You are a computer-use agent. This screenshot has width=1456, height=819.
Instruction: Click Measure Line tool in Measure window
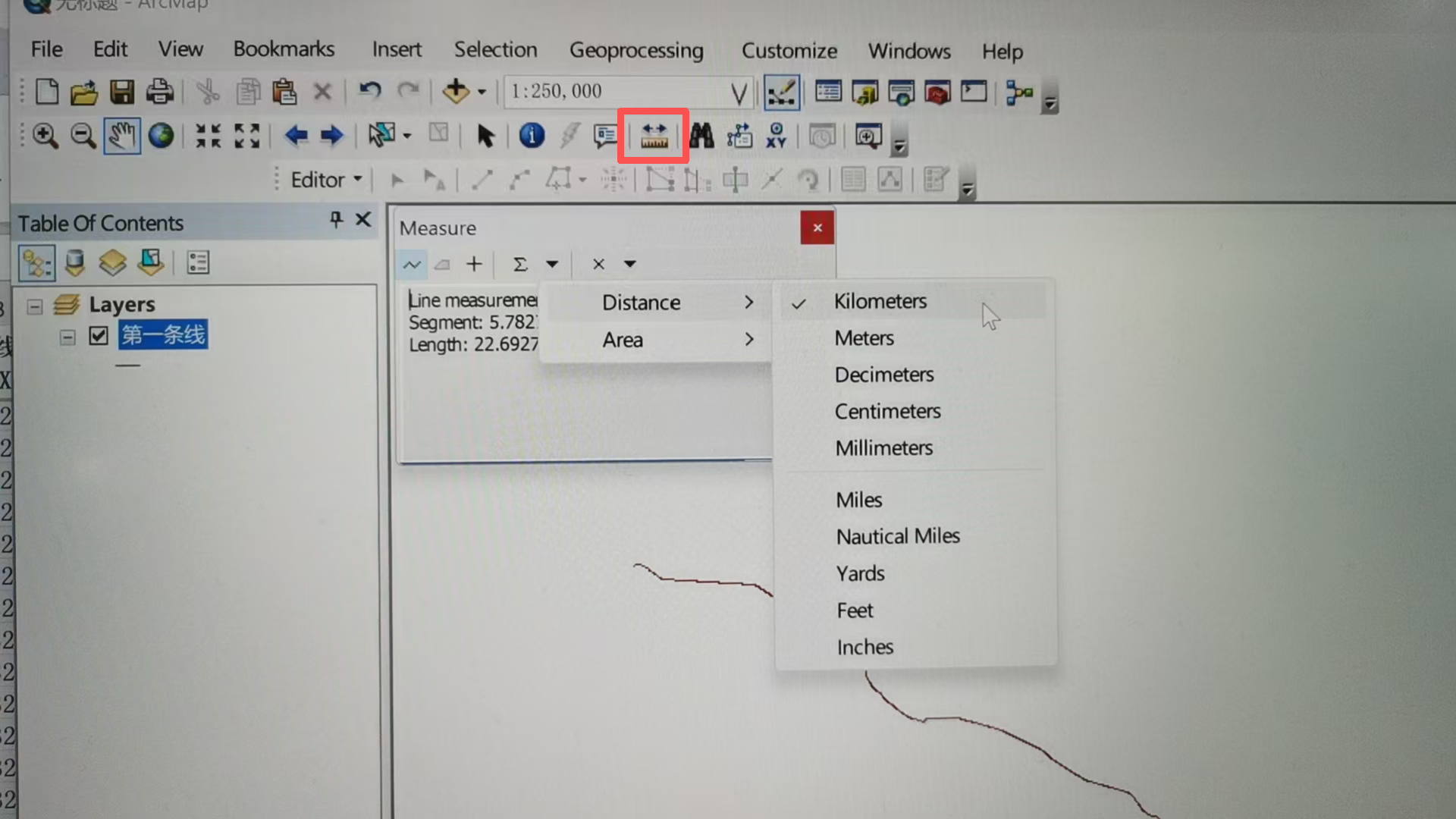[x=412, y=265]
